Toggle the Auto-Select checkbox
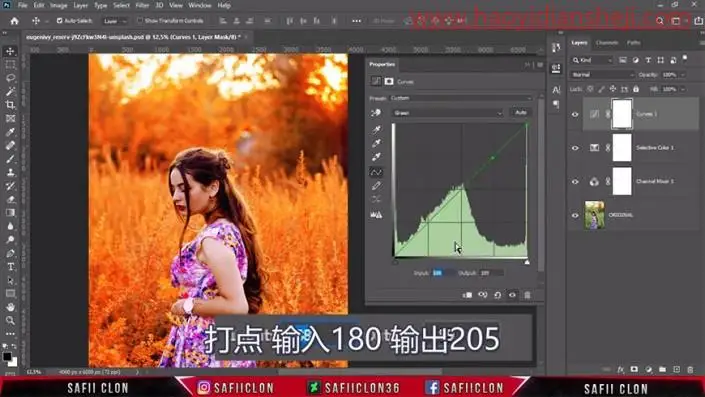The width and height of the screenshot is (705, 397). pos(59,21)
